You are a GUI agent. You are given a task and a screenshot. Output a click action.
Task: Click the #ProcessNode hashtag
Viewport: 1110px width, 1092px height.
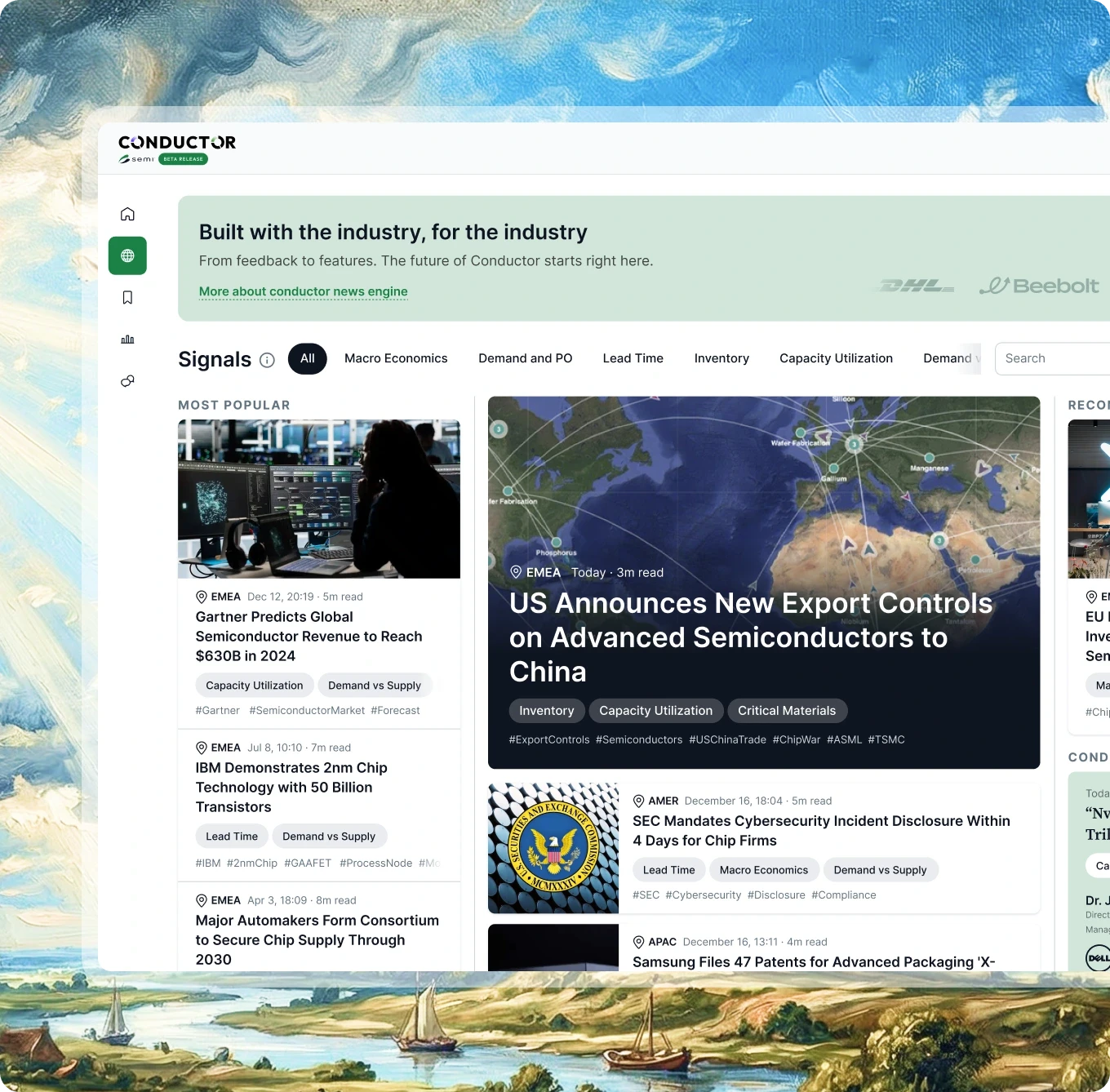(376, 863)
